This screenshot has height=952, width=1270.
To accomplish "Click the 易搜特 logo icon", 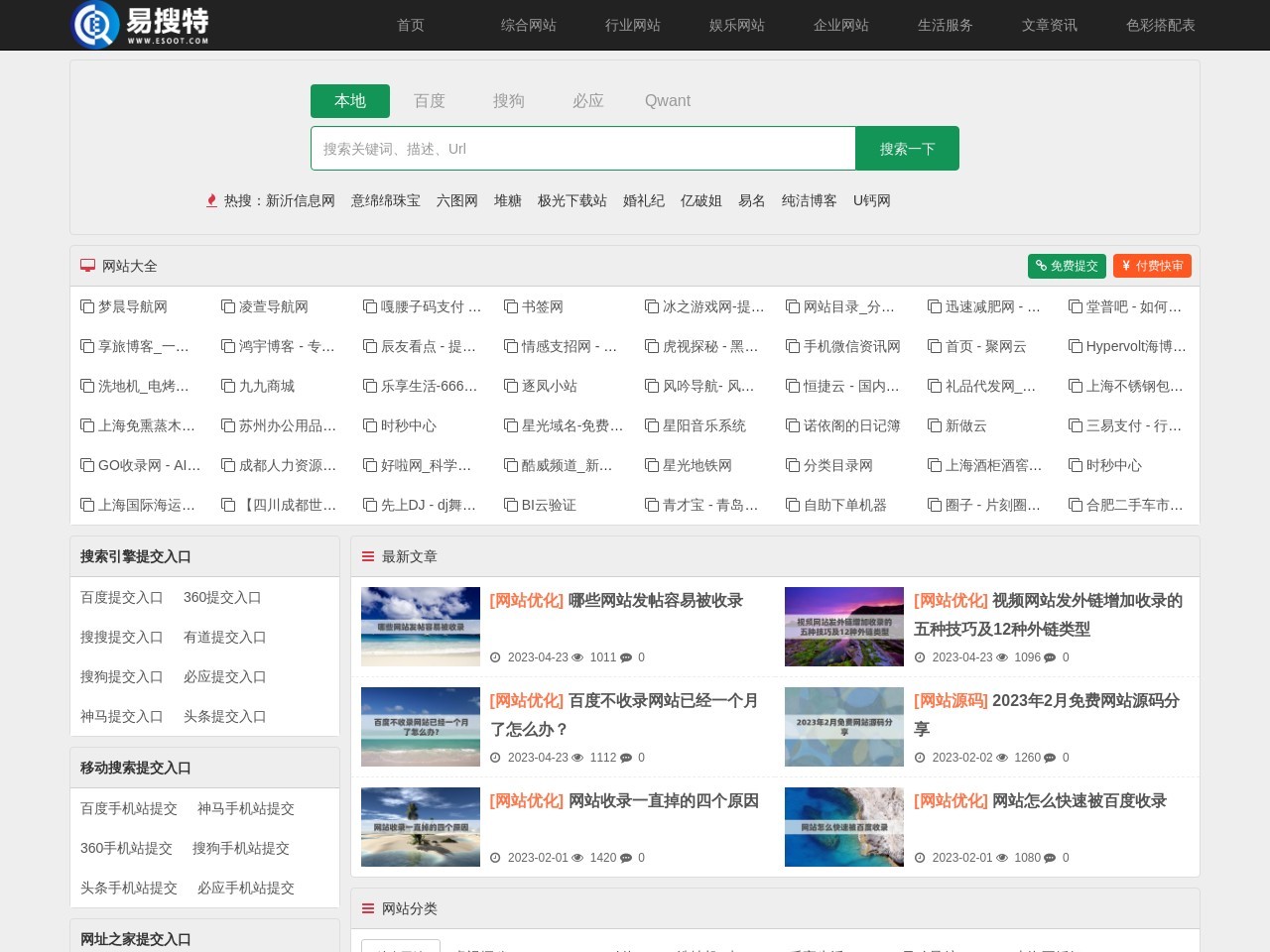I will (x=95, y=25).
